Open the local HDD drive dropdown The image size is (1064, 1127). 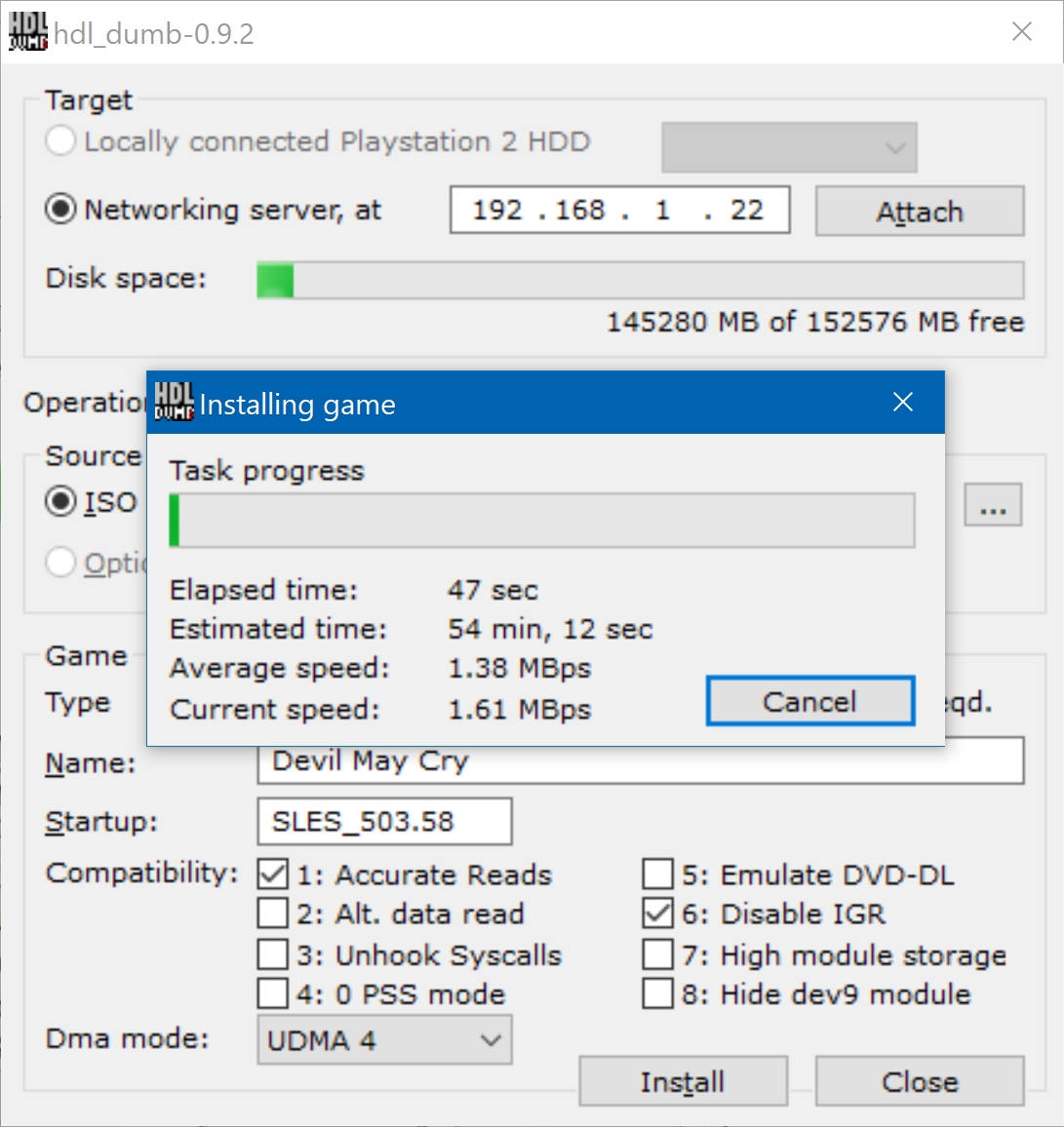(x=789, y=147)
